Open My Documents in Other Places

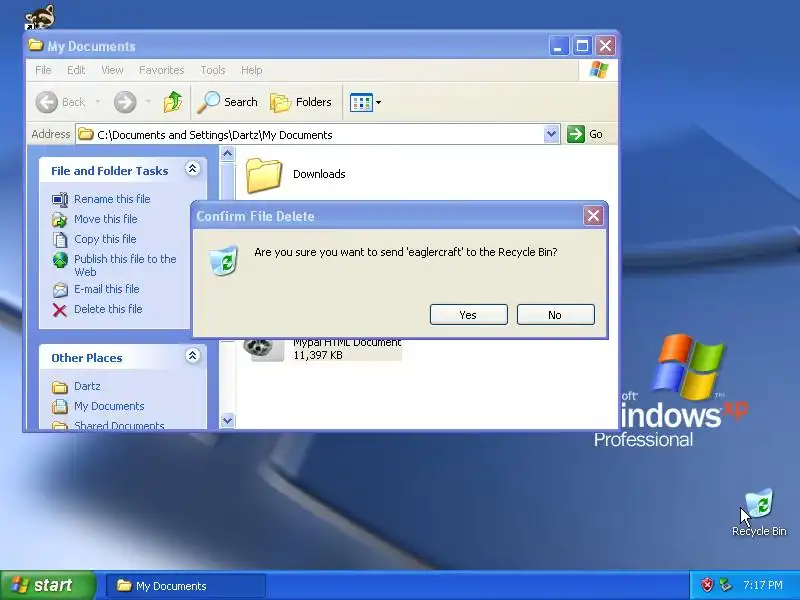click(109, 406)
